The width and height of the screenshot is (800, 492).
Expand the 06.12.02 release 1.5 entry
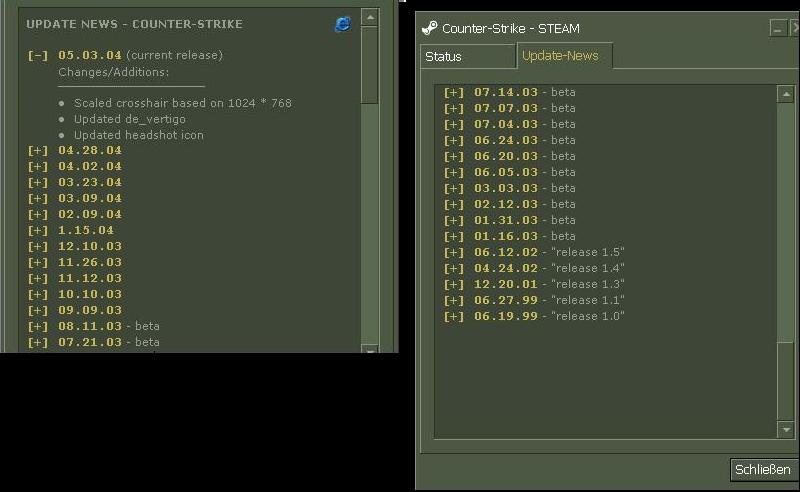pyautogui.click(x=454, y=253)
